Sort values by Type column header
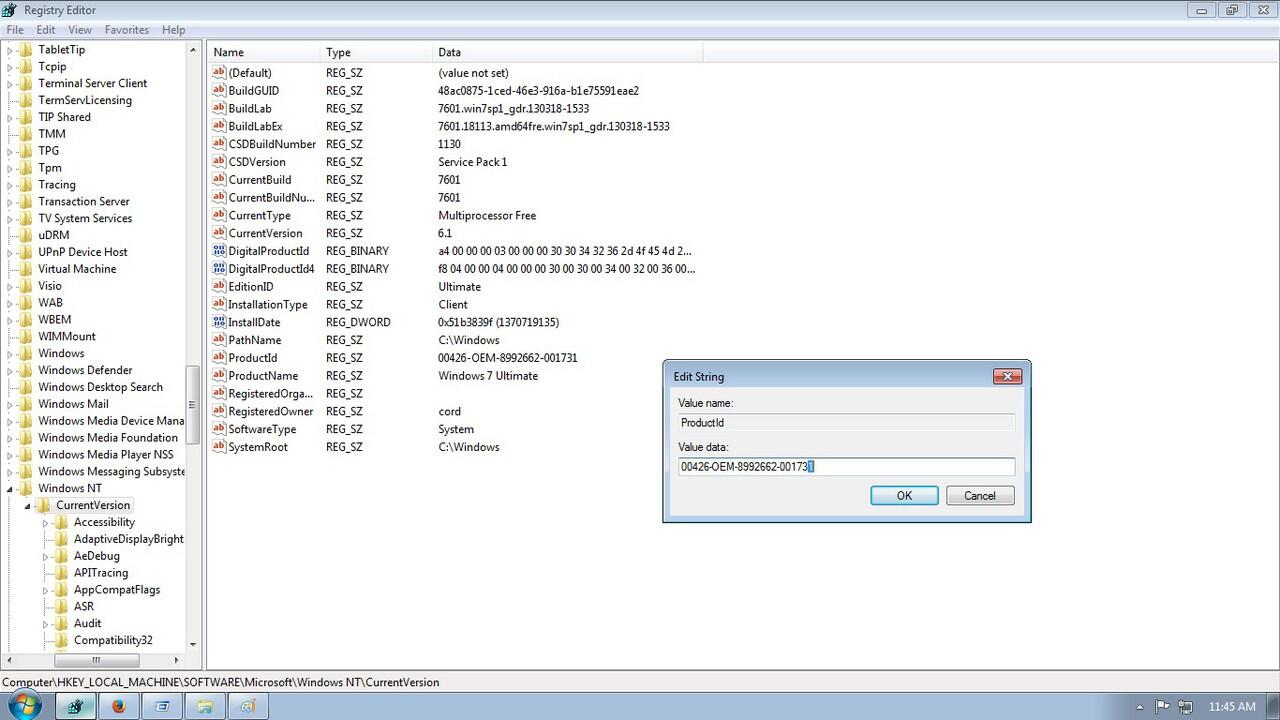Image resolution: width=1280 pixels, height=720 pixels. [x=377, y=52]
